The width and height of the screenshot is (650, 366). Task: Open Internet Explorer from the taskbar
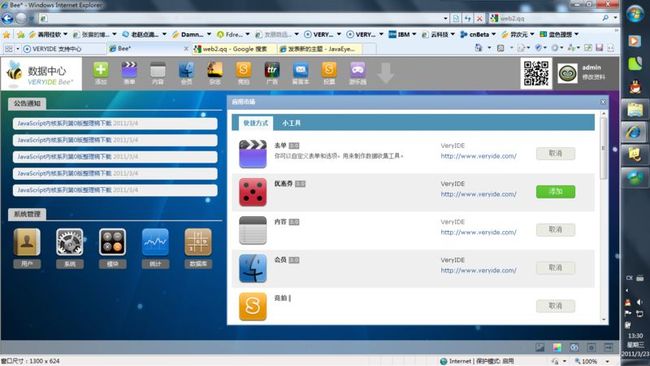point(634,132)
